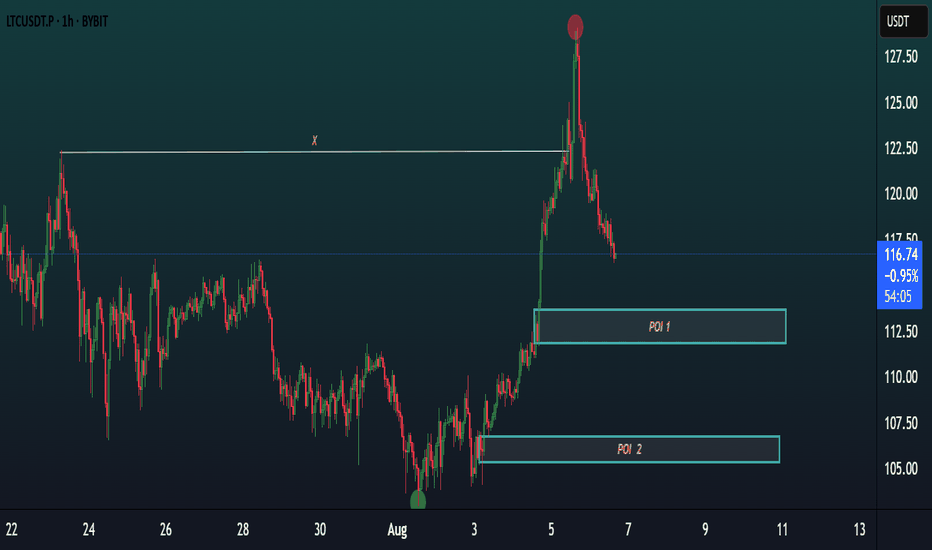Click the 122.50 price axis label
The width and height of the screenshot is (932, 550).
click(900, 148)
